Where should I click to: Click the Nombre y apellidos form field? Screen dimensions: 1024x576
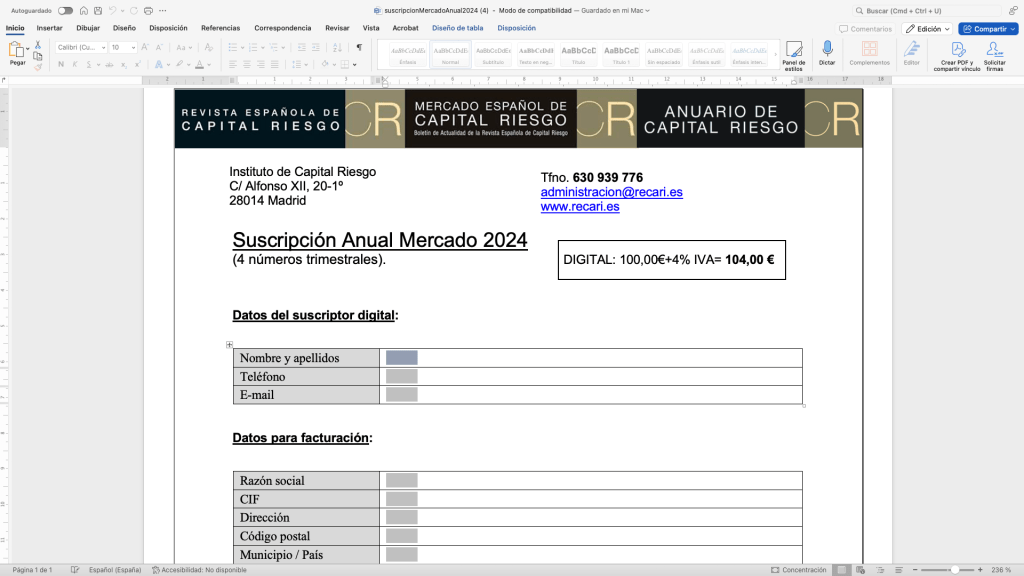401,358
